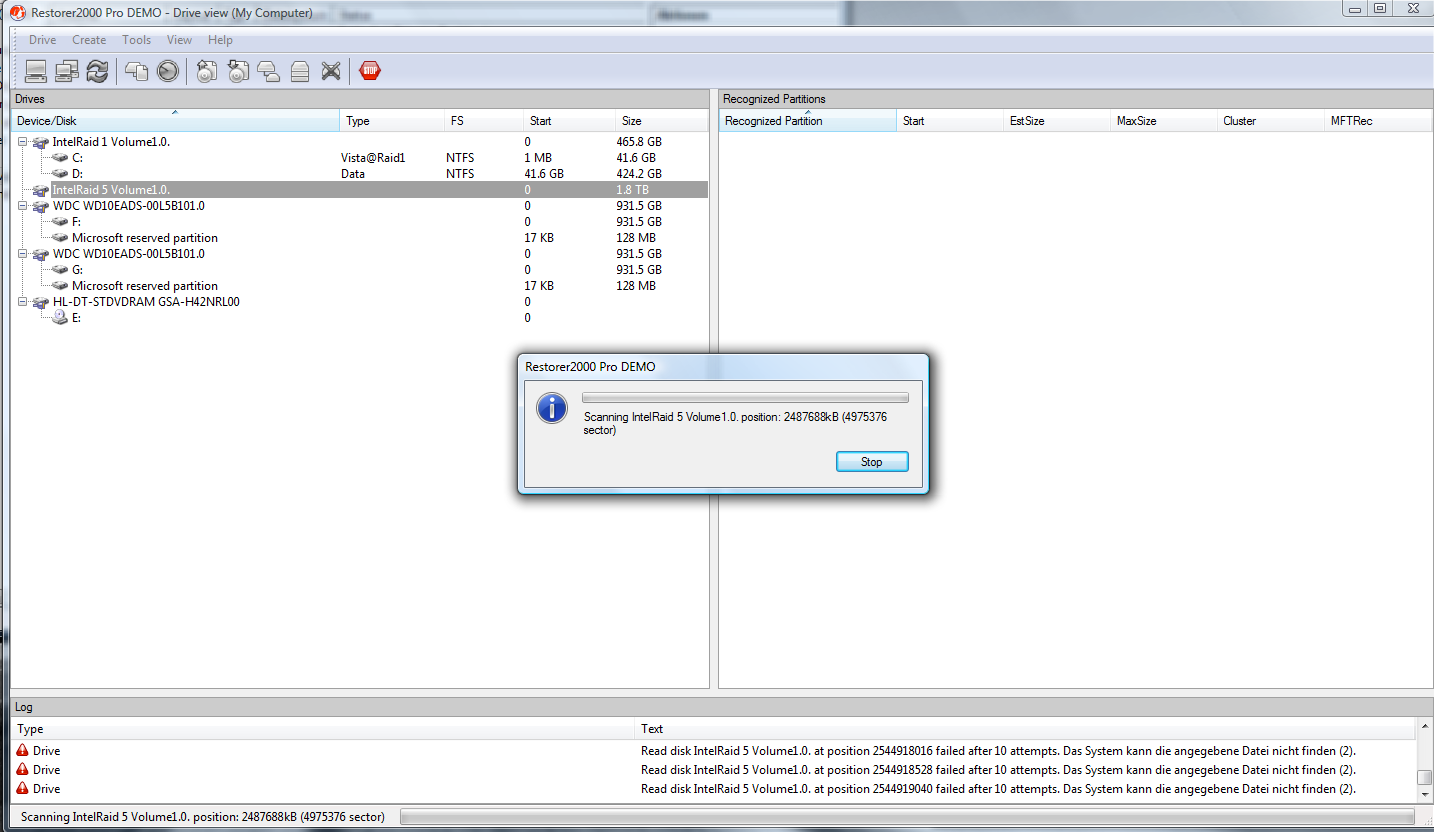
Task: Click the optical disc icon beside E:
Action: tap(60, 318)
